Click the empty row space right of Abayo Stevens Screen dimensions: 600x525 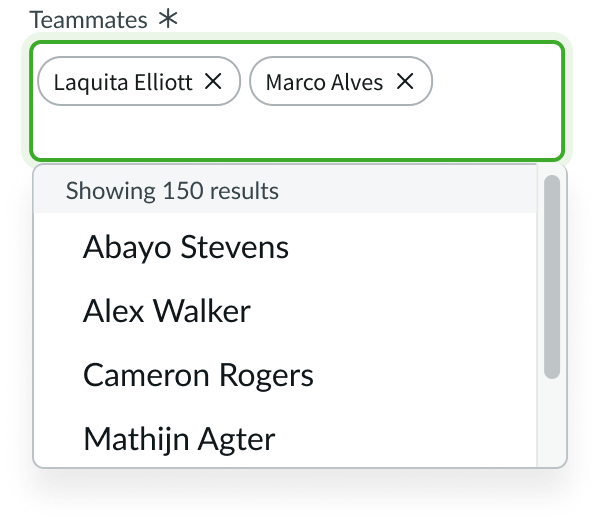[420, 247]
